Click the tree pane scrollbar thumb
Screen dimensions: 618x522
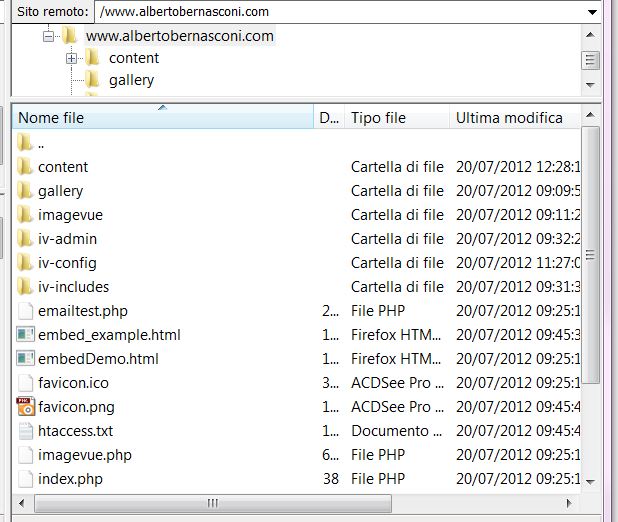coord(590,60)
